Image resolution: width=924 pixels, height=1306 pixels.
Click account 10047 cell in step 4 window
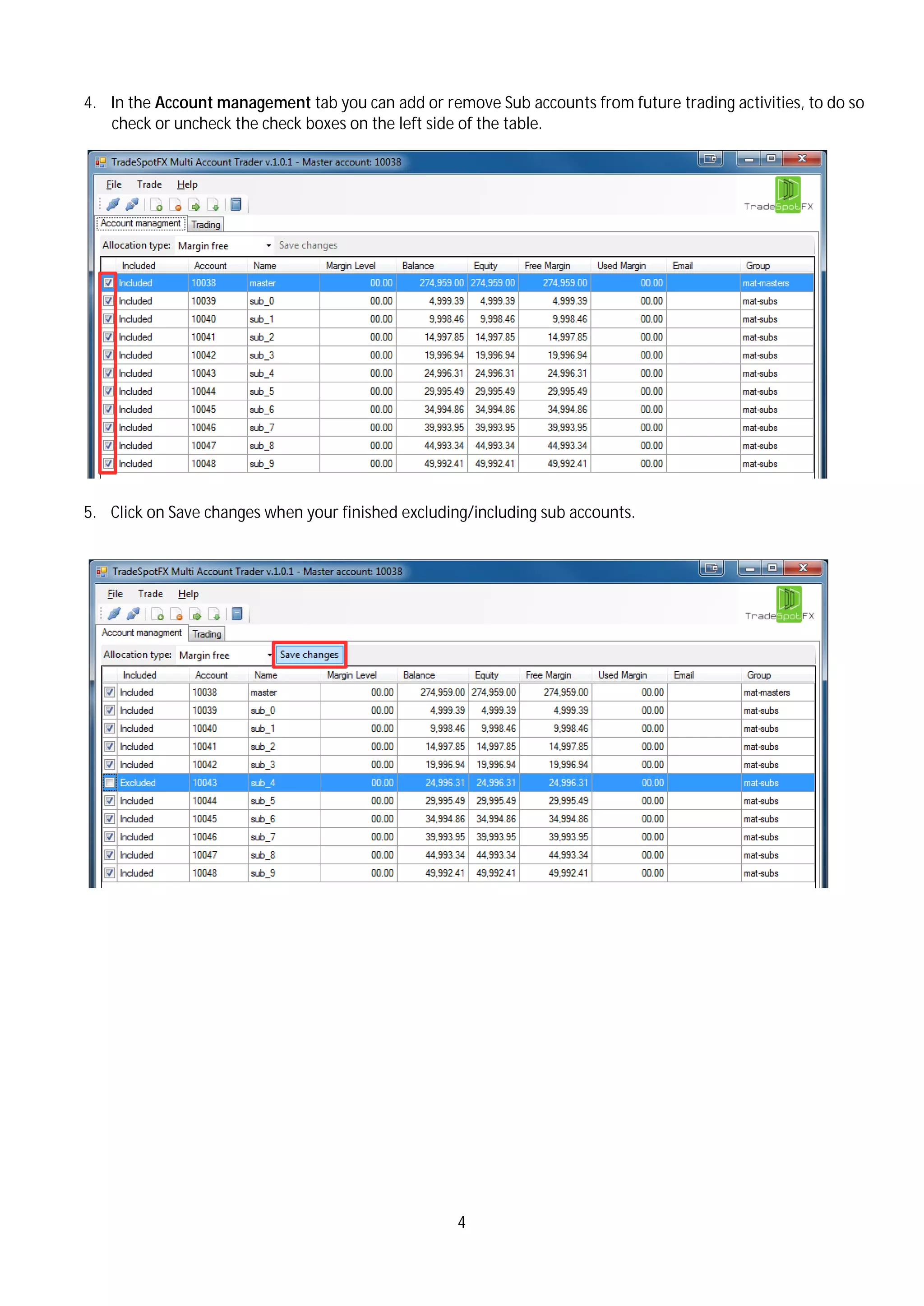[217, 445]
